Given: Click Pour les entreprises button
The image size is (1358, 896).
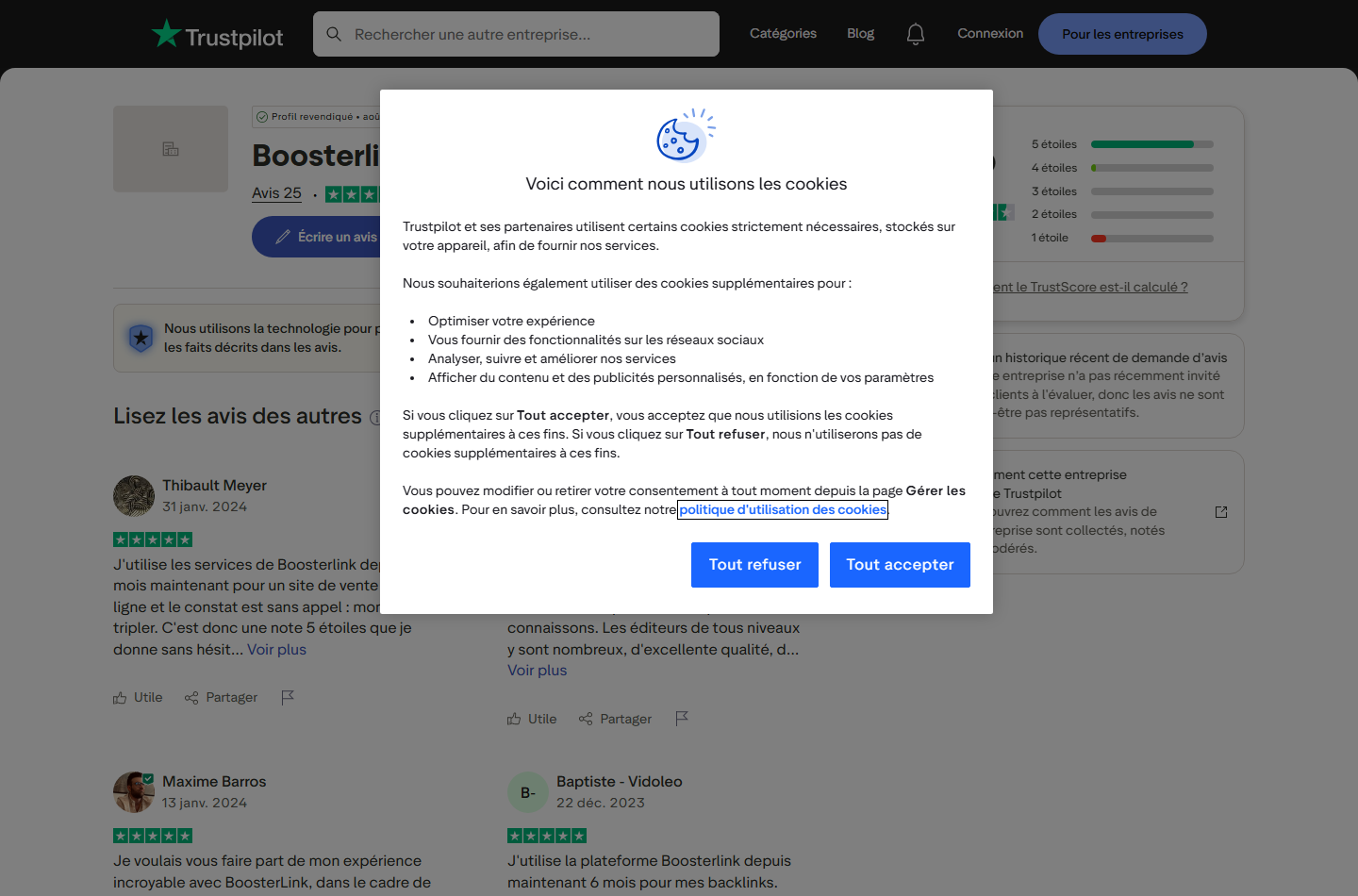Looking at the screenshot, I should [x=1122, y=34].
